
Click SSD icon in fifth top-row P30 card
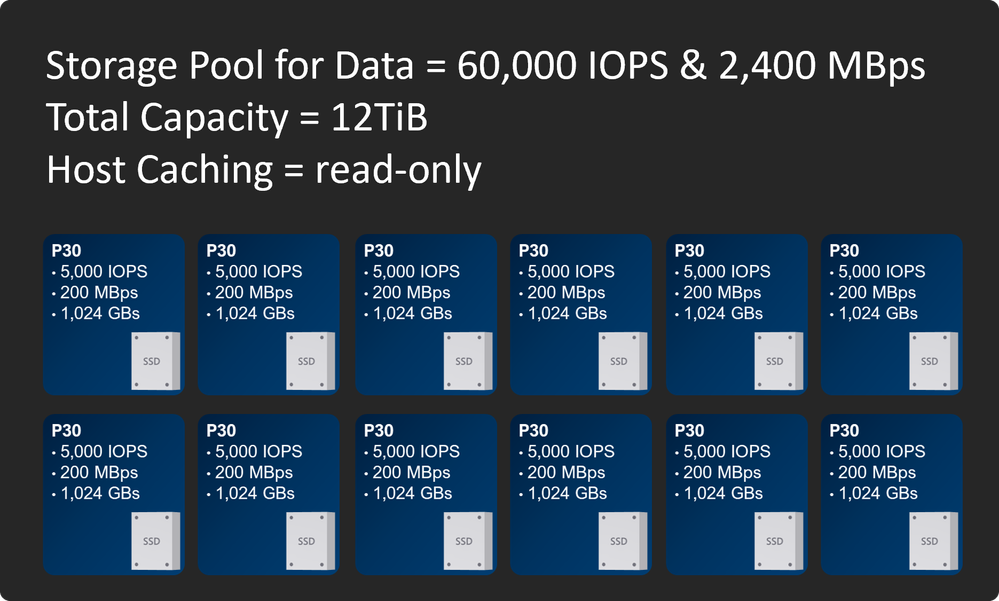[775, 360]
